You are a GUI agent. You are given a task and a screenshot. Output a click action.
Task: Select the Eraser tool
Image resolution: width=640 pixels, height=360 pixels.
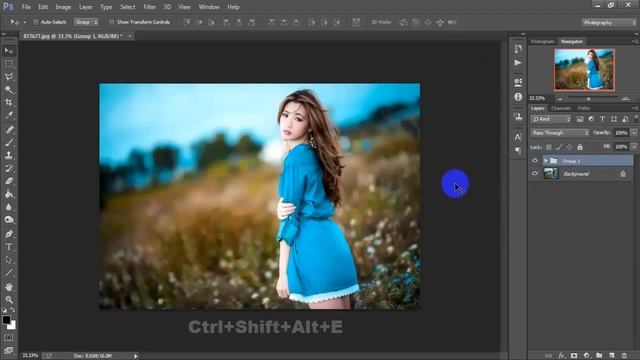(x=9, y=181)
